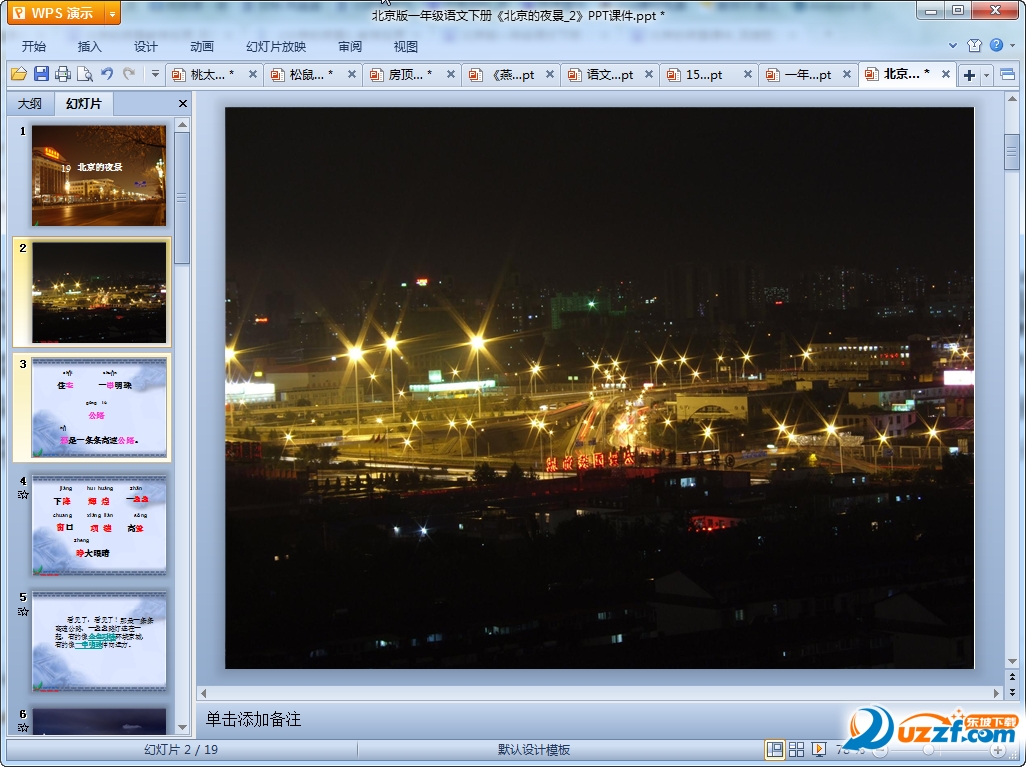1026x767 pixels.
Task: Start slideshow from status bar play icon
Action: pyautogui.click(x=818, y=749)
